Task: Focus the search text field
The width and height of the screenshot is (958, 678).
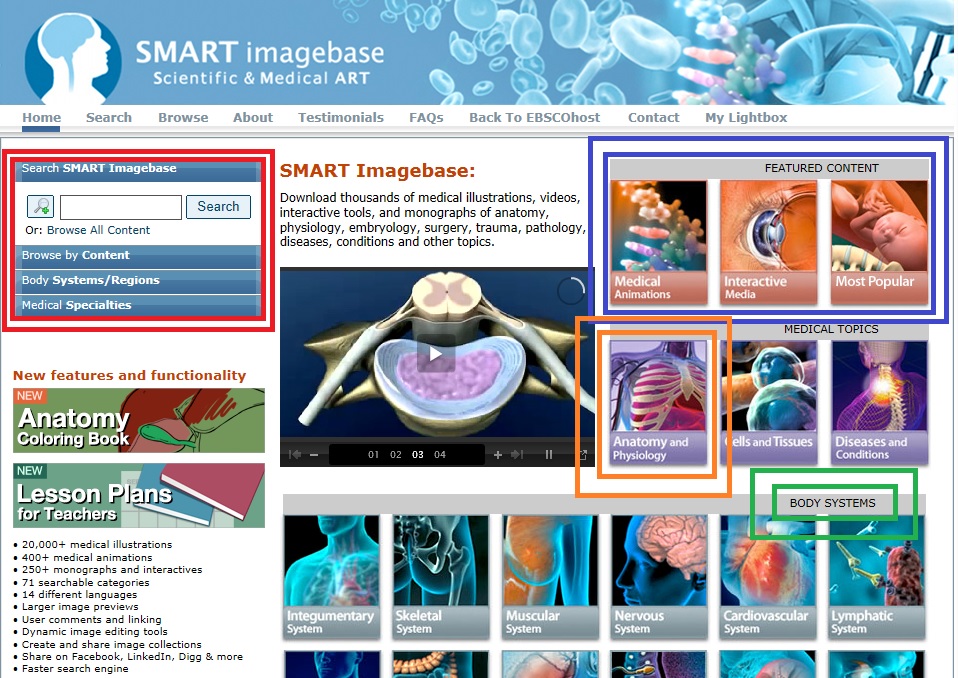Action: (x=121, y=207)
